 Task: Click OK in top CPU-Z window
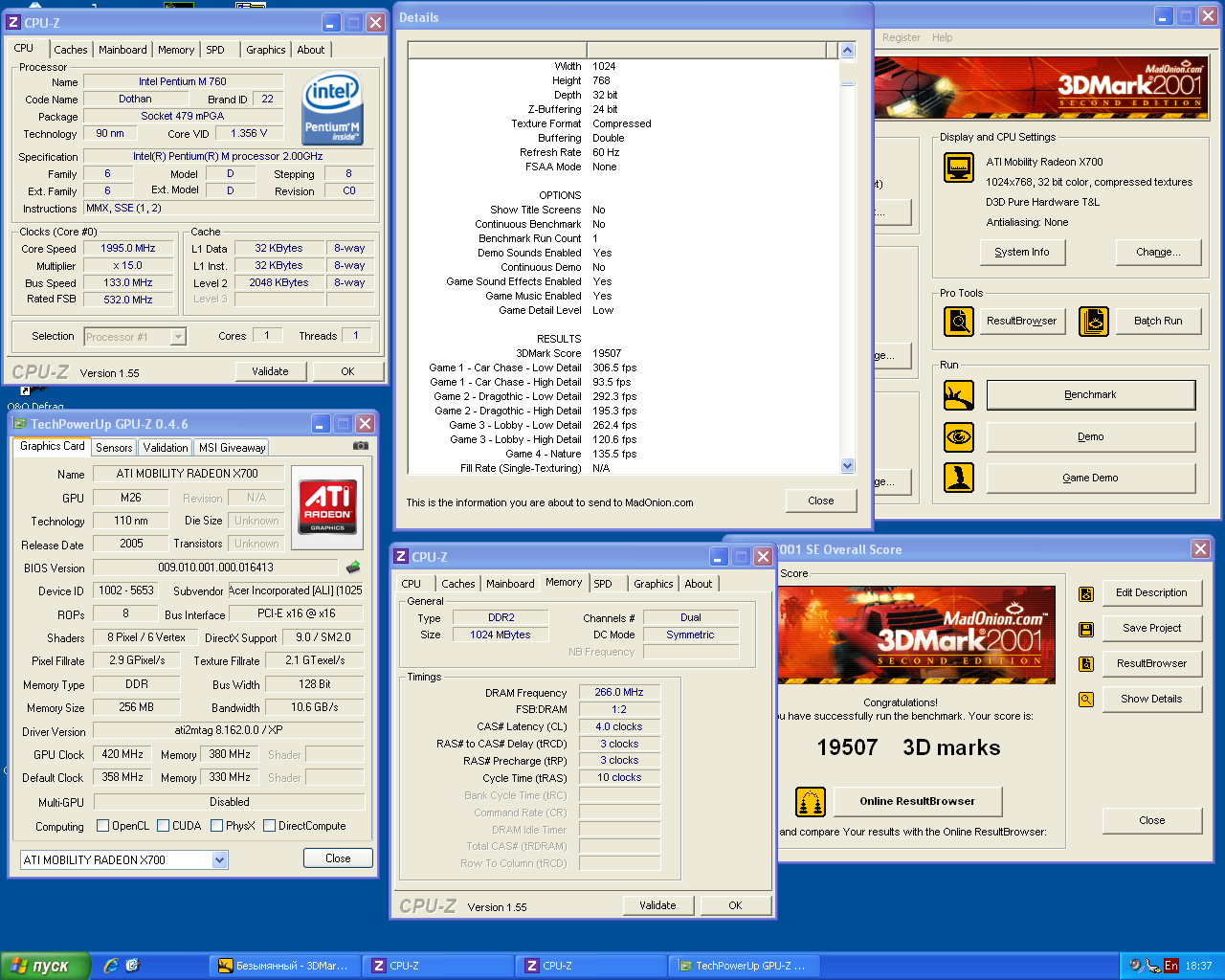347,371
